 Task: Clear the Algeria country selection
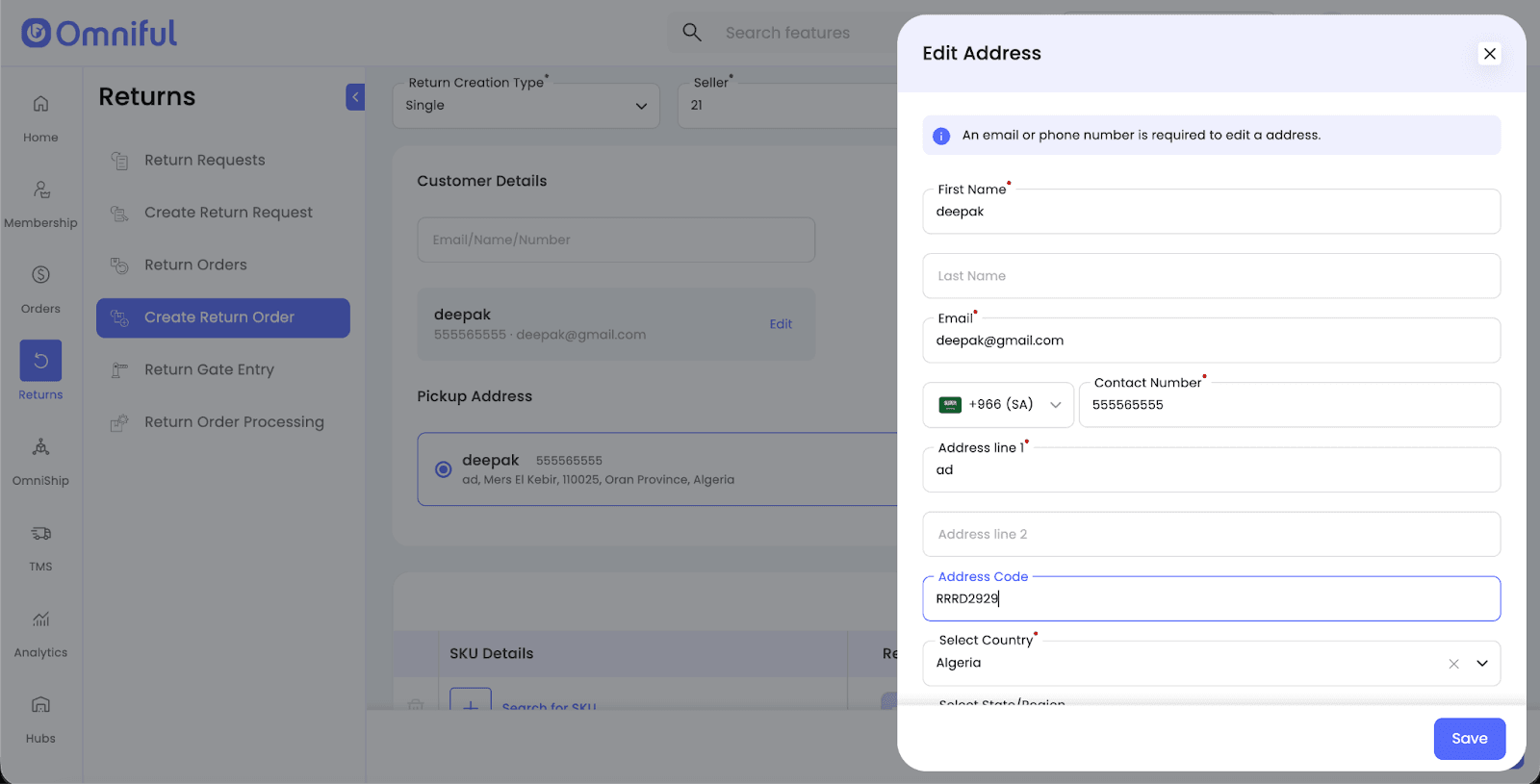pos(1453,664)
